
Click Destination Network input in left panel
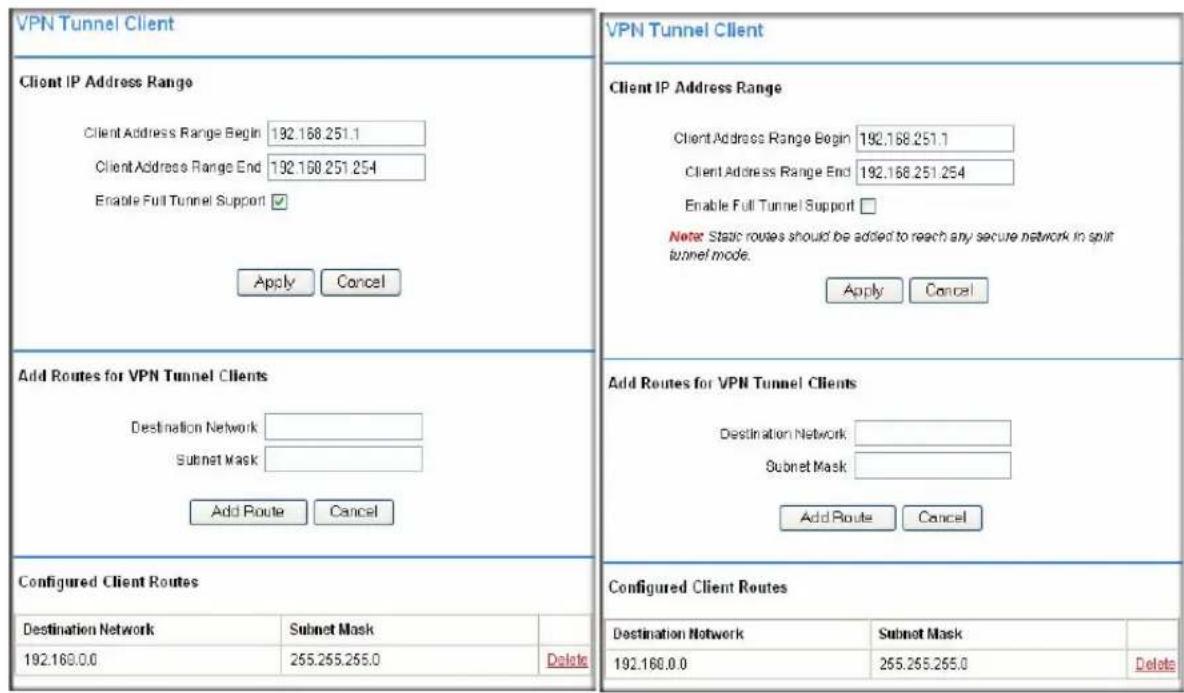coord(344,427)
